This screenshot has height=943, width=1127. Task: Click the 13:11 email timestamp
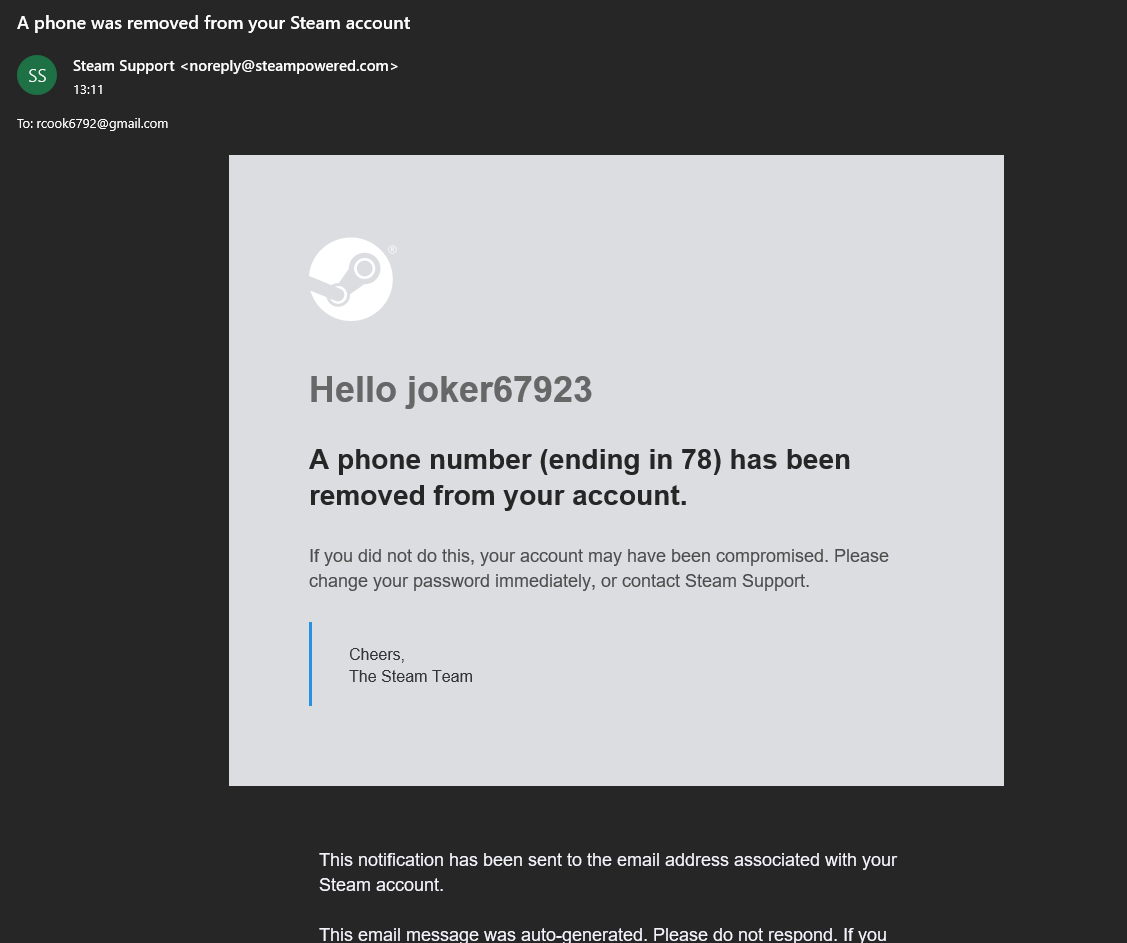88,90
